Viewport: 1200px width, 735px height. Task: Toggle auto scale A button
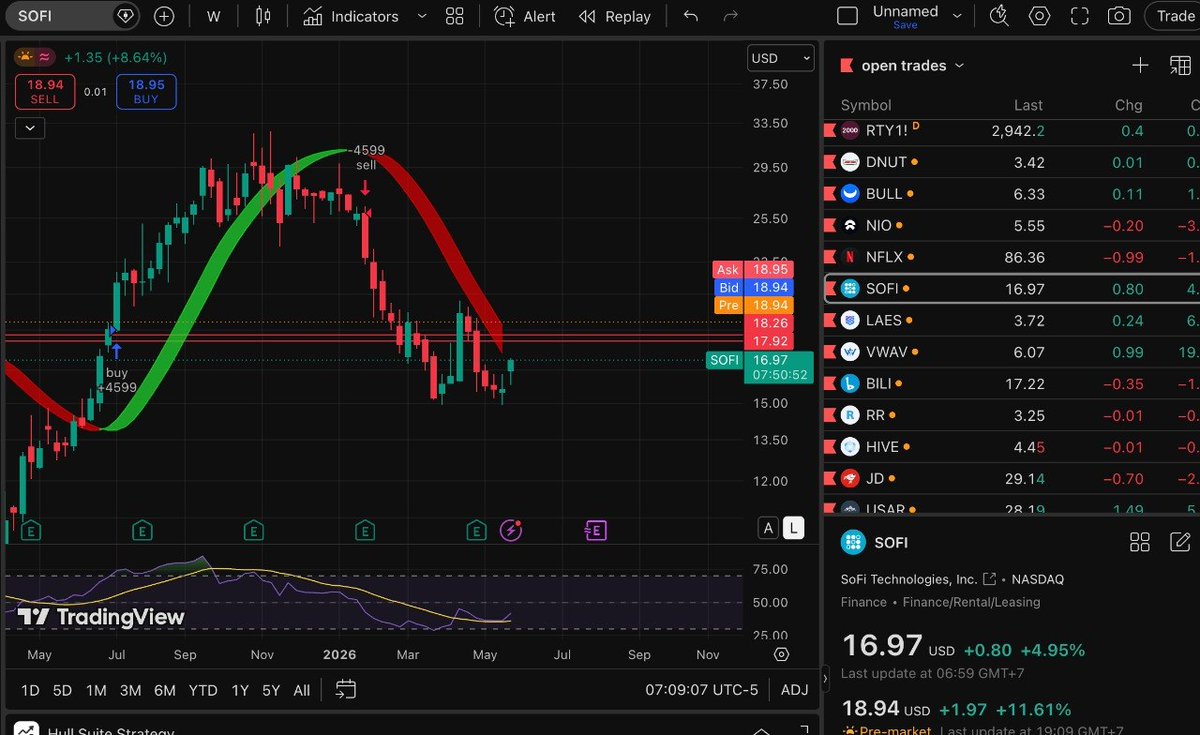(768, 528)
